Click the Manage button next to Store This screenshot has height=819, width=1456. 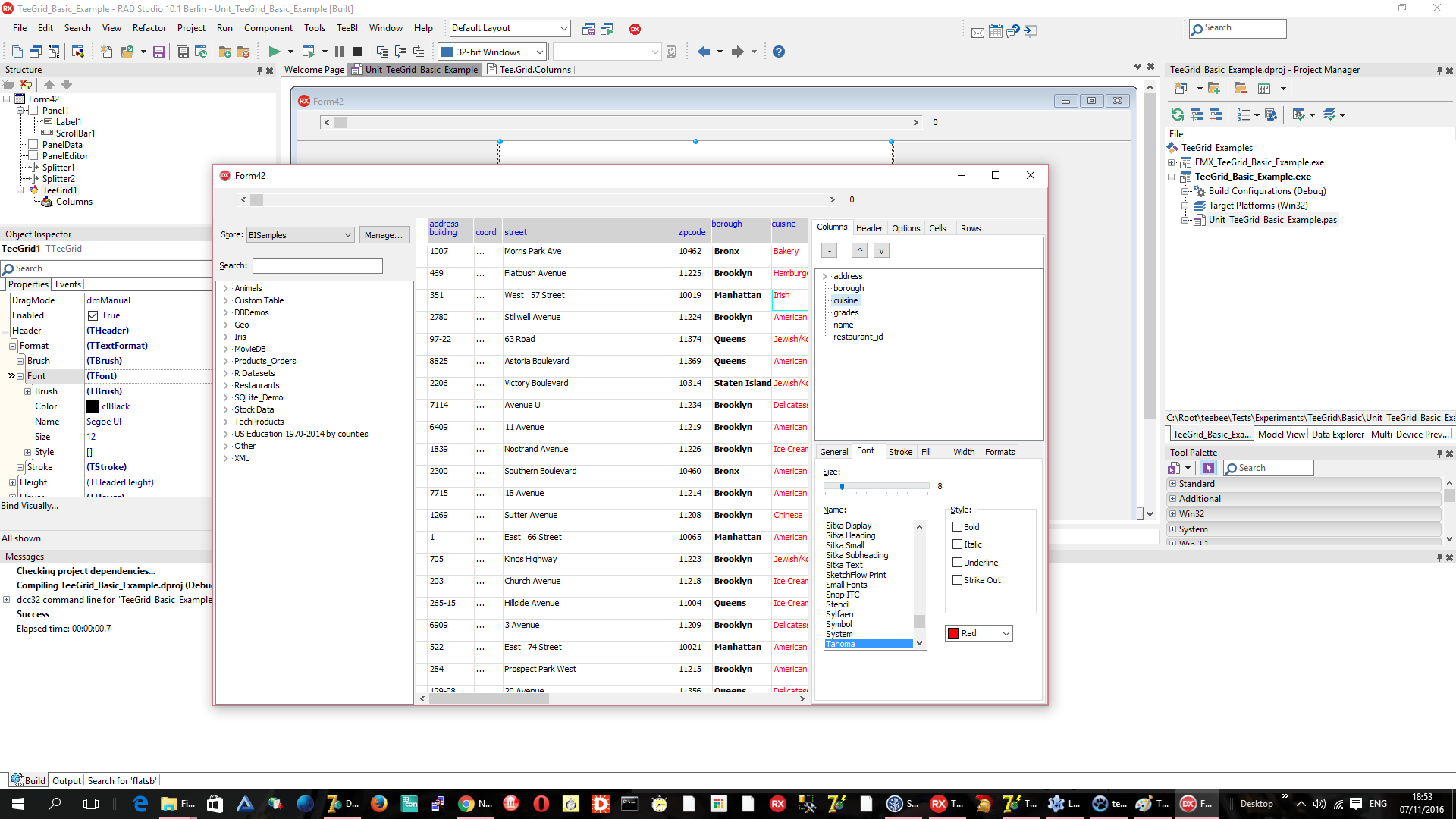[x=384, y=234]
